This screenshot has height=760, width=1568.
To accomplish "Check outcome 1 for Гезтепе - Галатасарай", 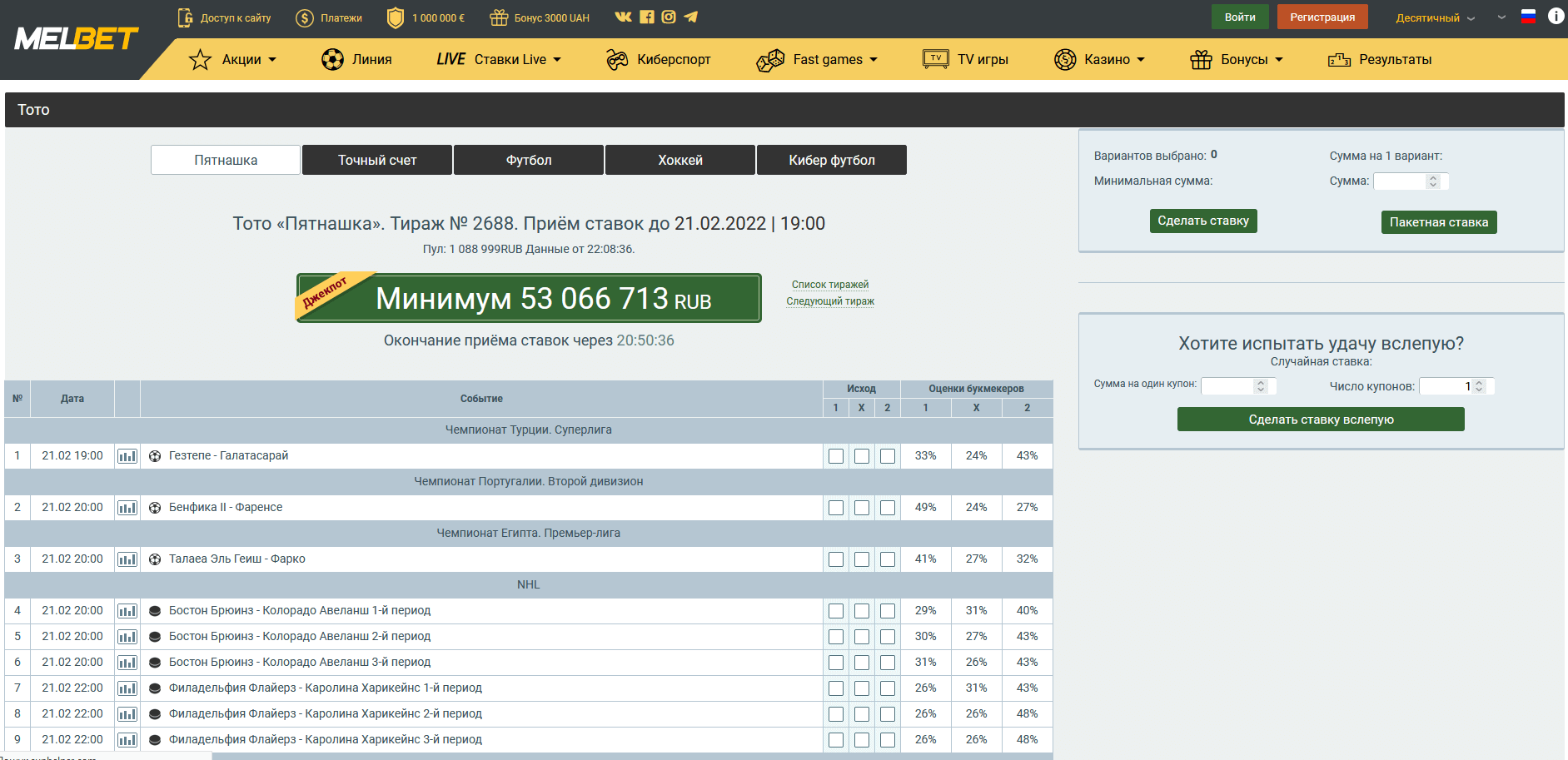I will pyautogui.click(x=836, y=456).
